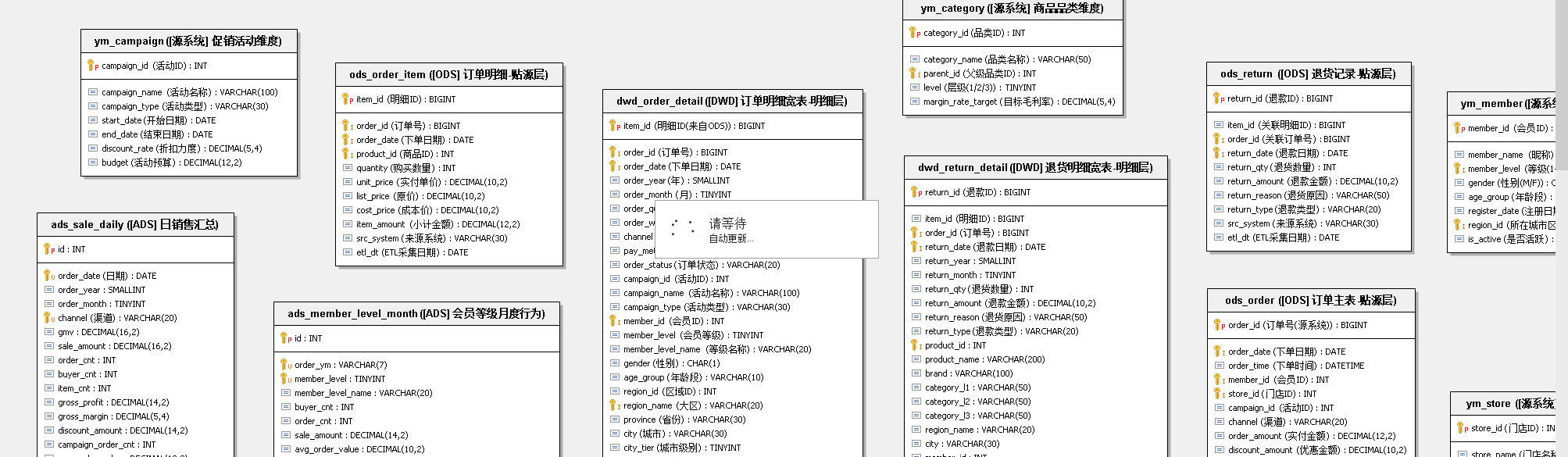Click the key icon beside parent_id (父级品类ID)
Image resolution: width=1568 pixels, height=457 pixels.
(914, 73)
